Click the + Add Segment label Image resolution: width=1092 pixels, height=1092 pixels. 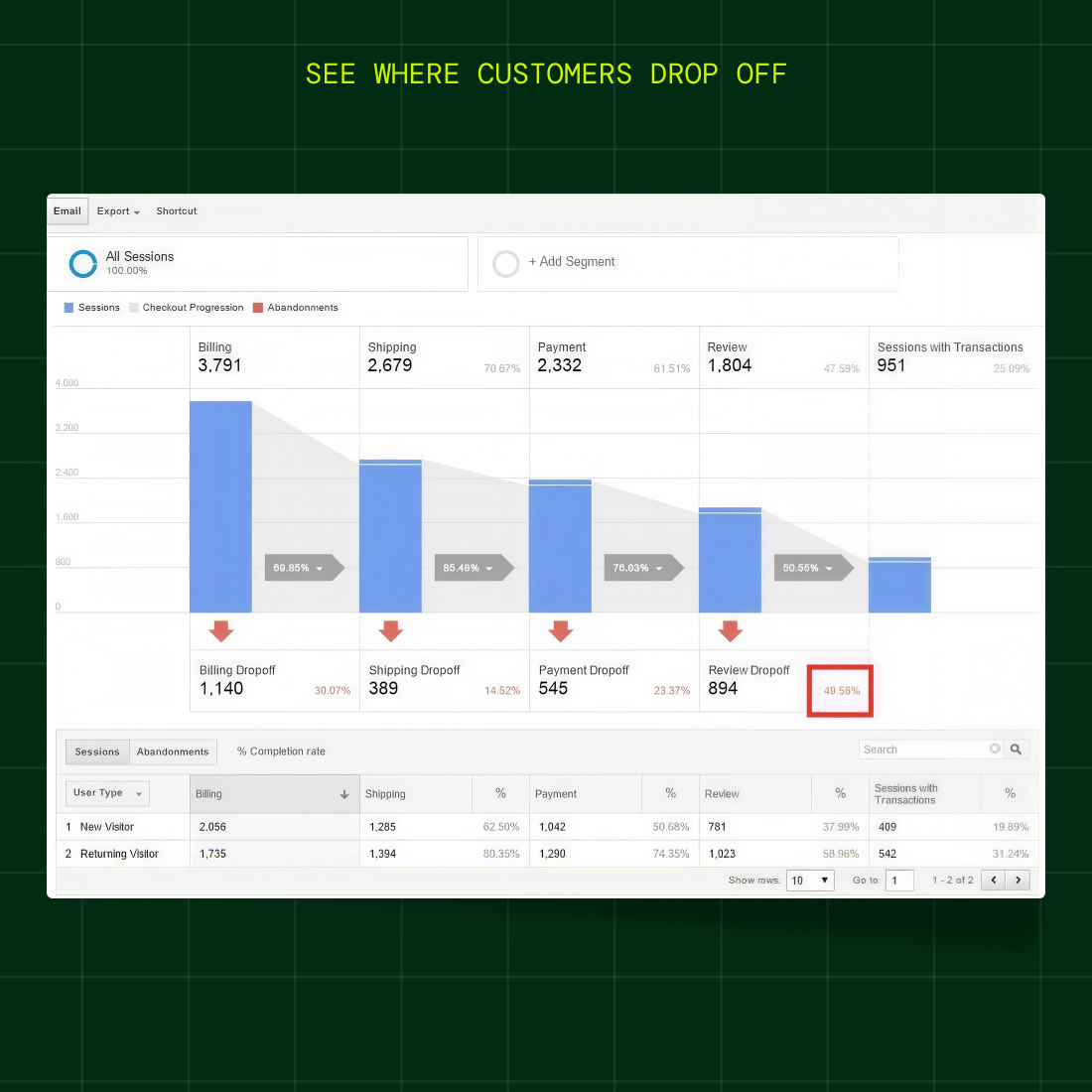point(572,262)
